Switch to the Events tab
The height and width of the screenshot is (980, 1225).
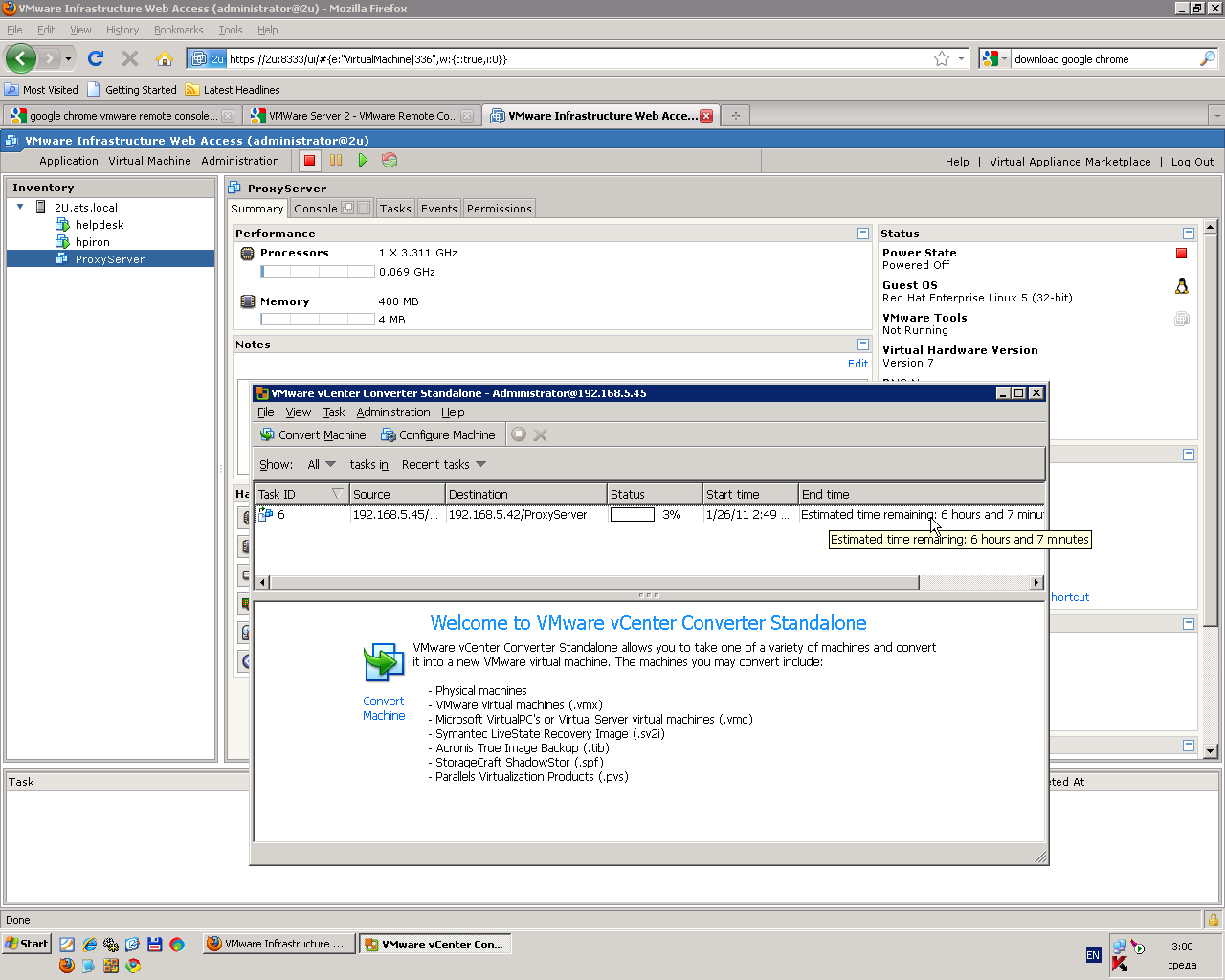click(439, 209)
